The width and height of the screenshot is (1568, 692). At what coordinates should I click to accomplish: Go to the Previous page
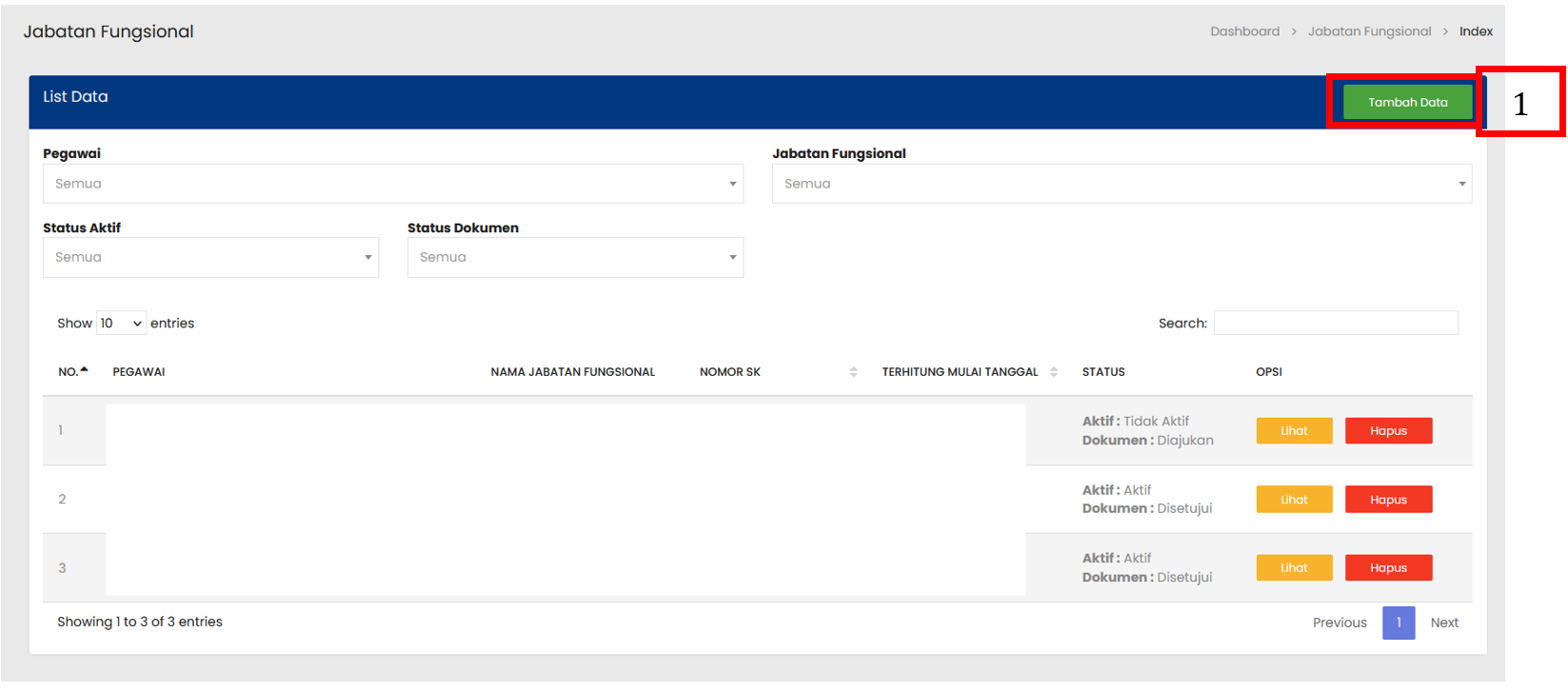click(1339, 623)
